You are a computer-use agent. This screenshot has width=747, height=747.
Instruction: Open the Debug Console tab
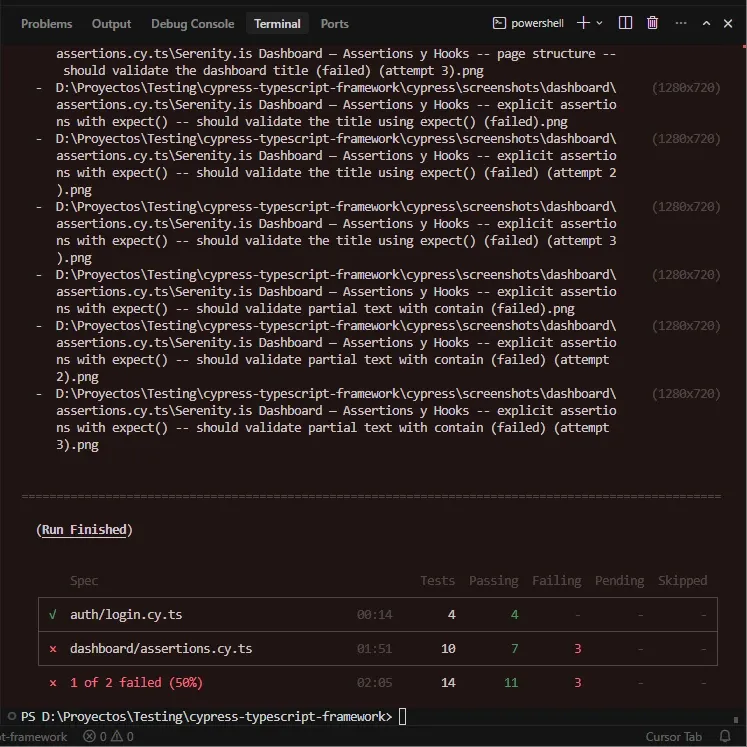192,23
